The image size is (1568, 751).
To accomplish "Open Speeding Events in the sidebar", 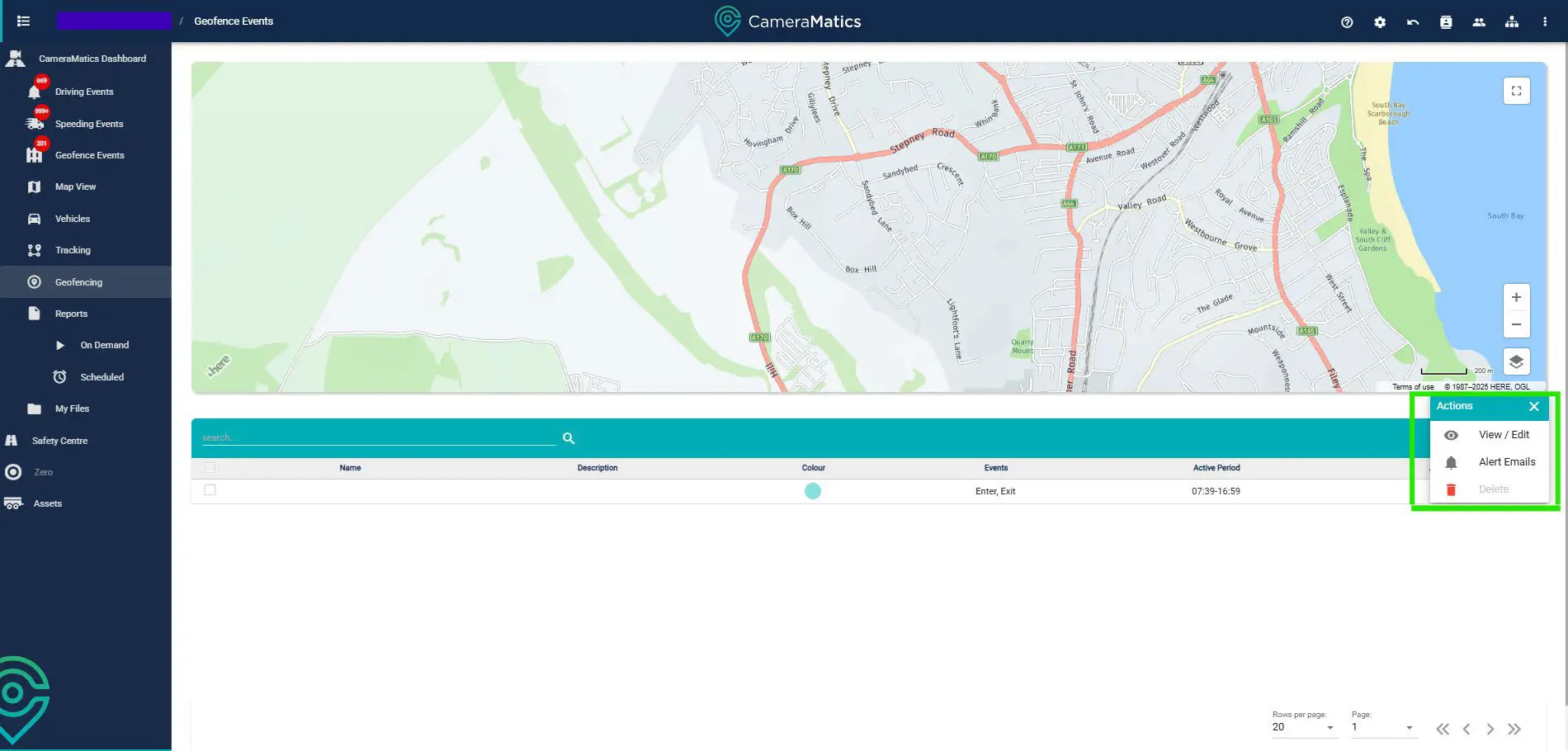I will [x=88, y=124].
